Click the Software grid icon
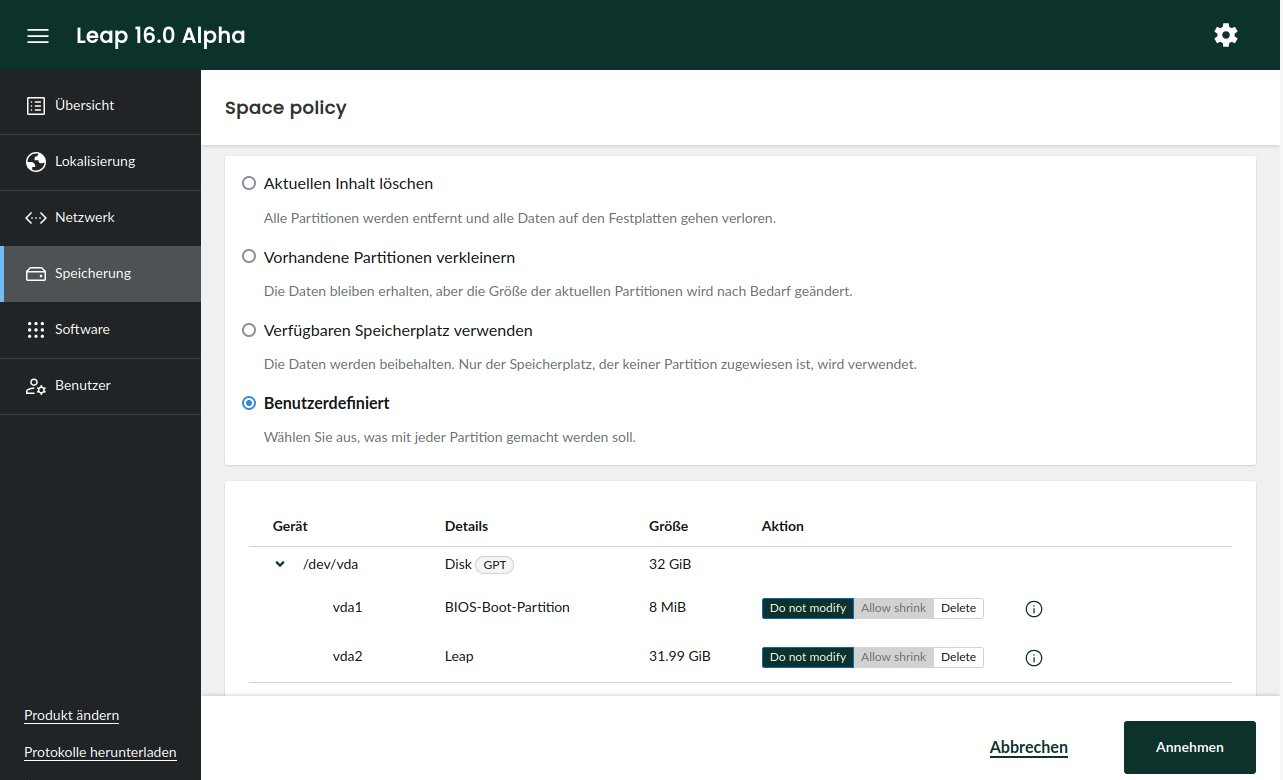Image resolution: width=1283 pixels, height=780 pixels. 36,329
